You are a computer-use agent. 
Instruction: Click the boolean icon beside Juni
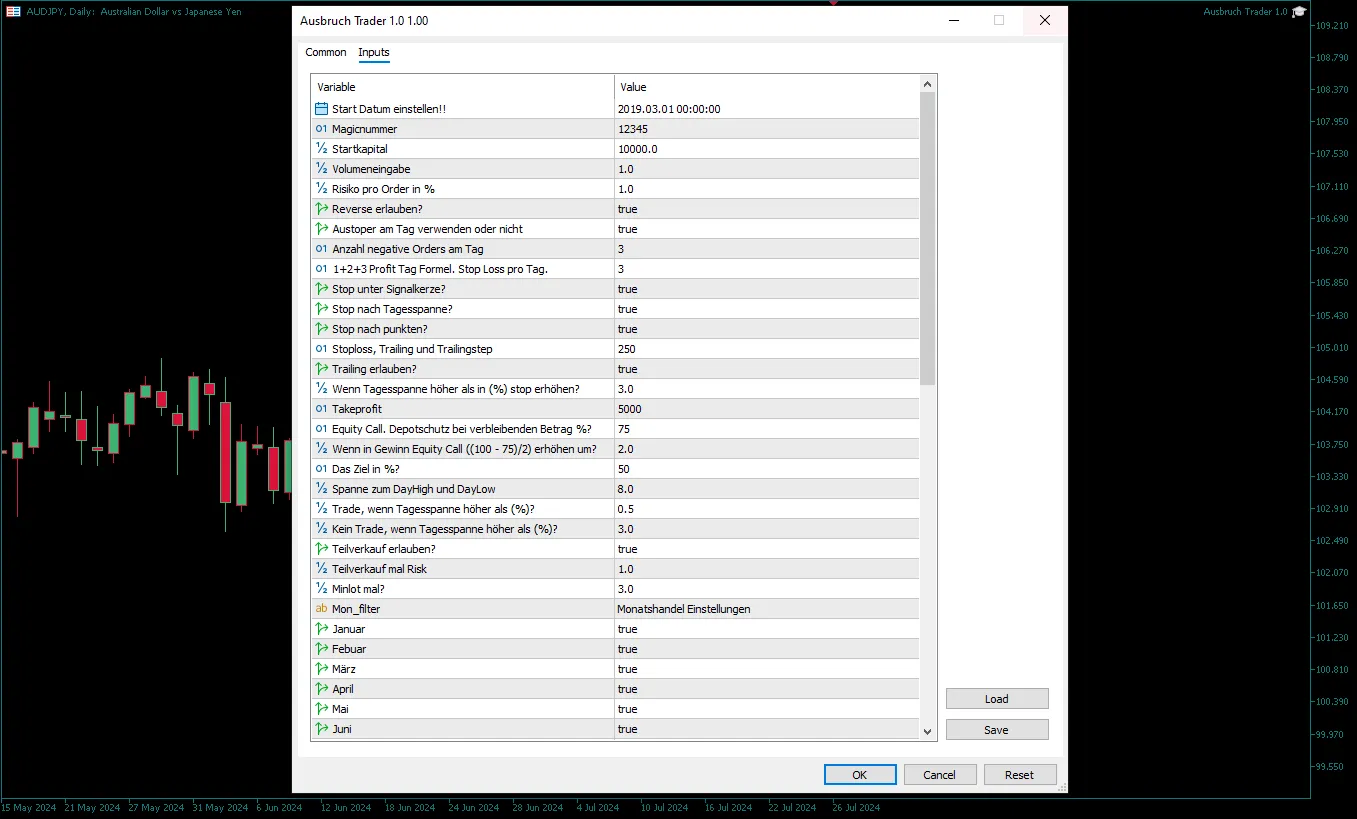(x=322, y=729)
